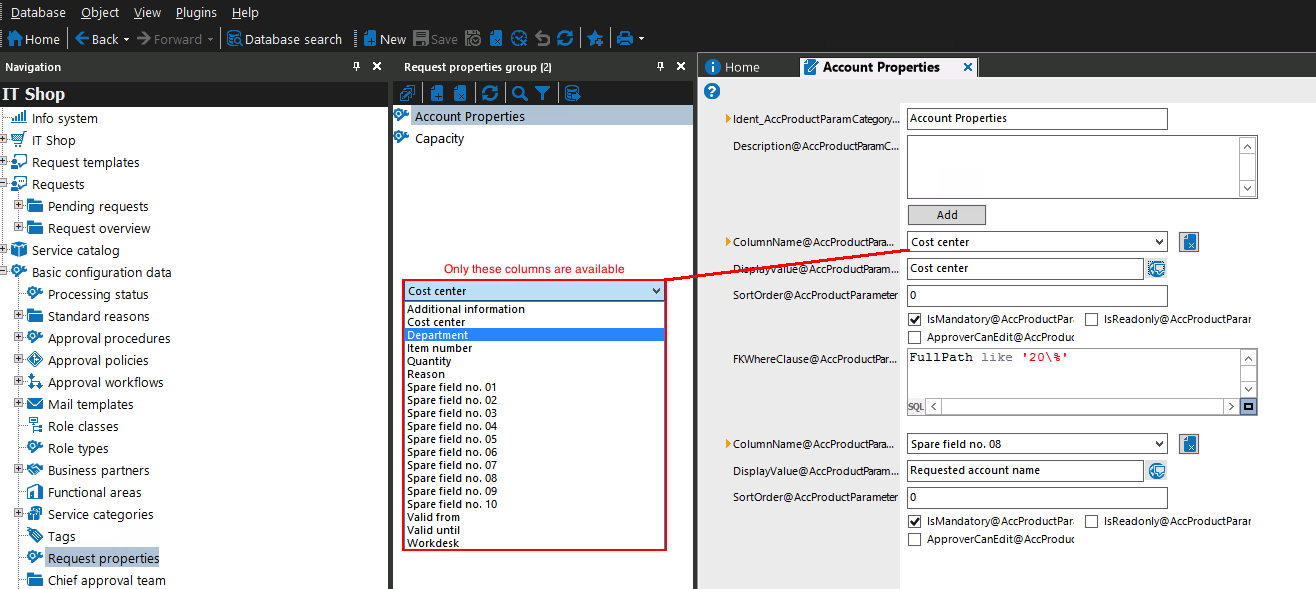Add to favorites with the star icon
The height and width of the screenshot is (589, 1316).
(595, 39)
